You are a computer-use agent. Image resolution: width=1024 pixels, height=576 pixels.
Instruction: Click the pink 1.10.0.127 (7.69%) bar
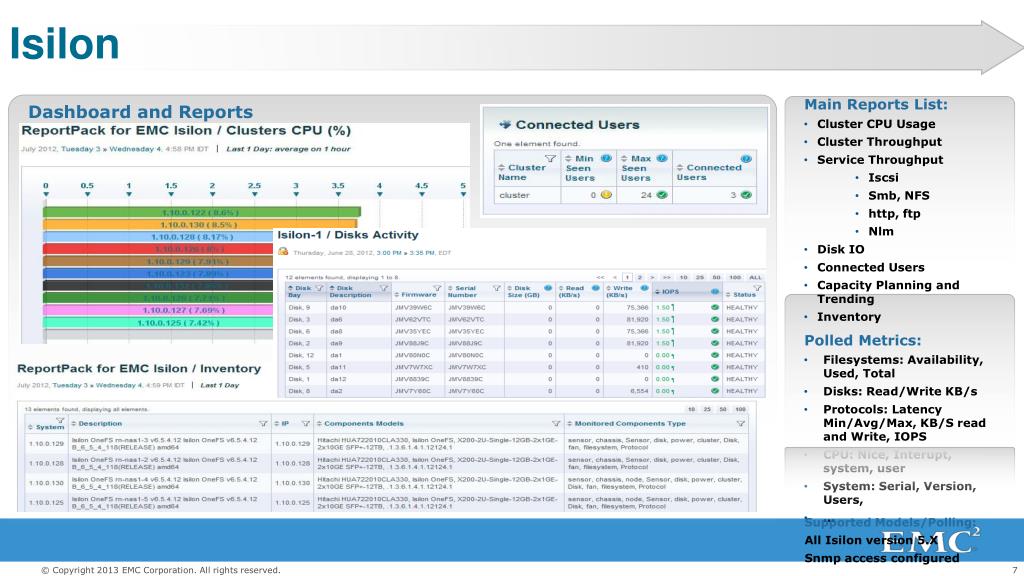157,310
